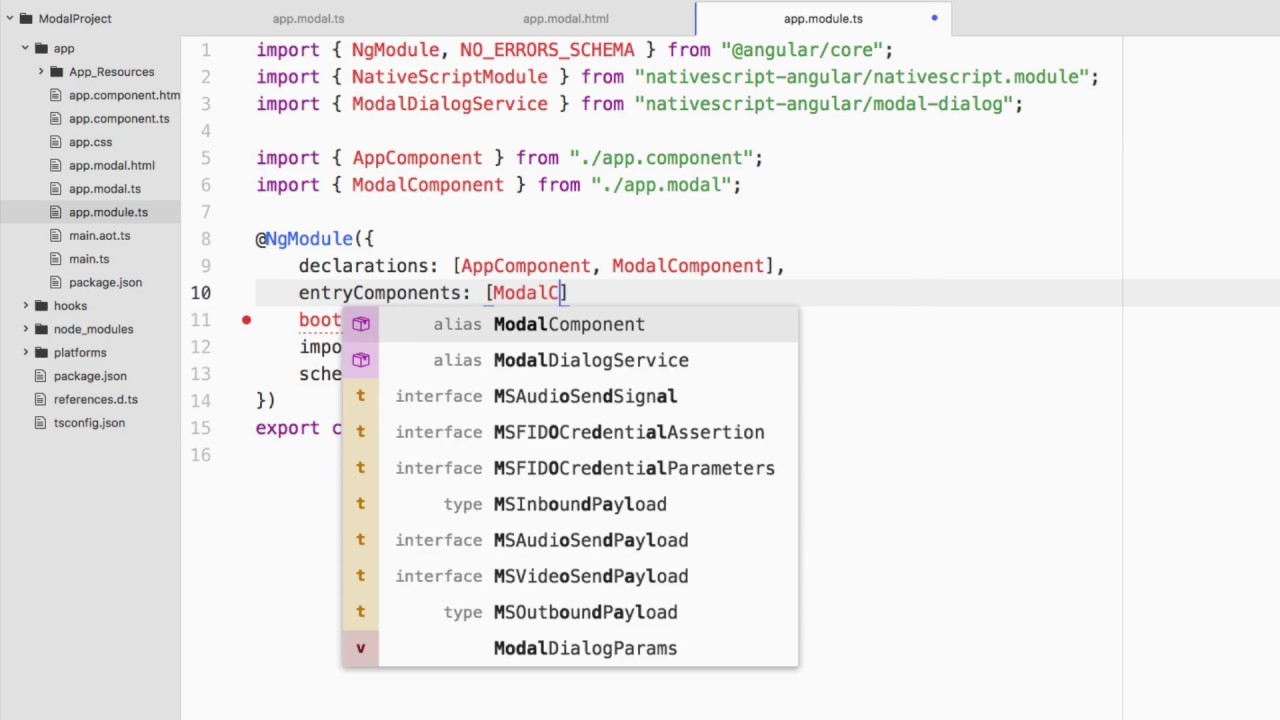
Task: Click the modified dot on app.module.ts tab
Action: (x=935, y=18)
